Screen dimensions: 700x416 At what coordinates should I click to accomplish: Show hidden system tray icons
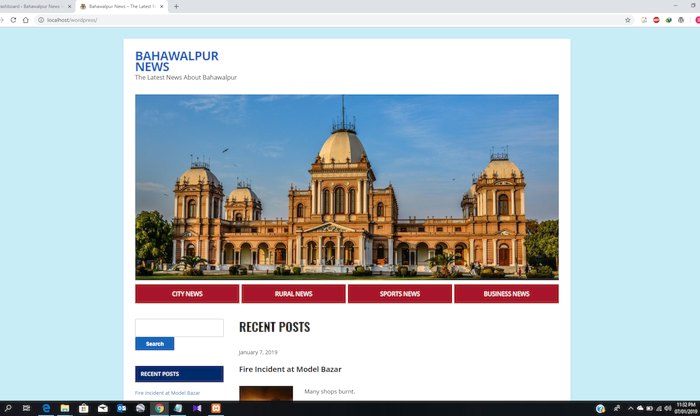pyautogui.click(x=631, y=408)
